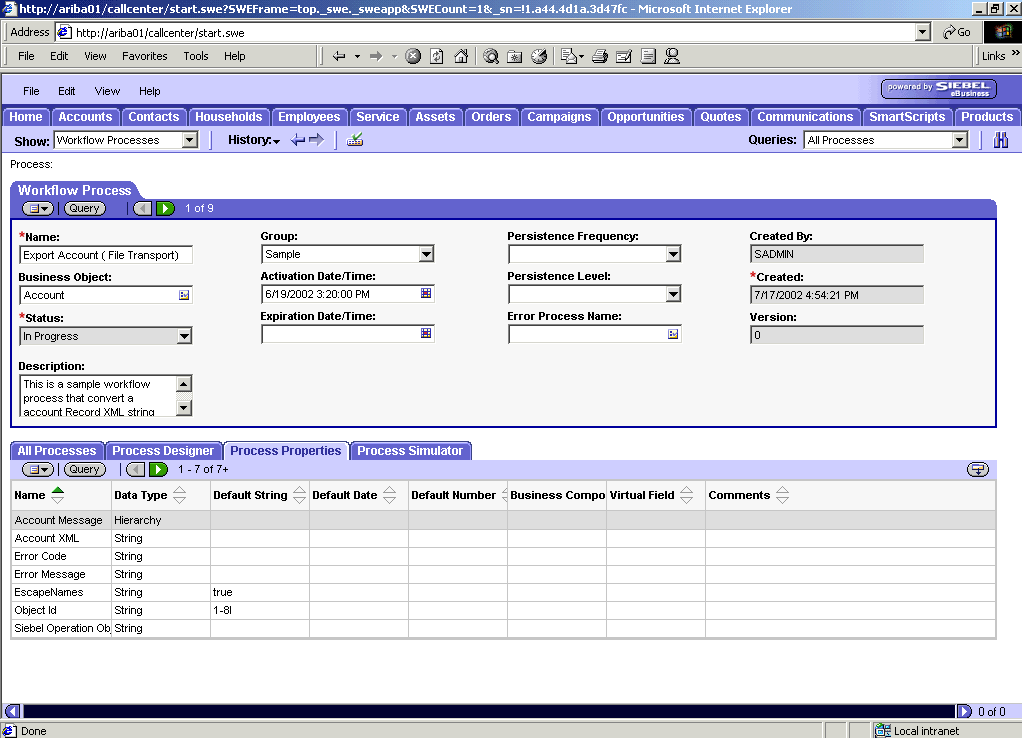Click the Links toolbar label
The width and height of the screenshot is (1024, 740).
pyautogui.click(x=993, y=56)
